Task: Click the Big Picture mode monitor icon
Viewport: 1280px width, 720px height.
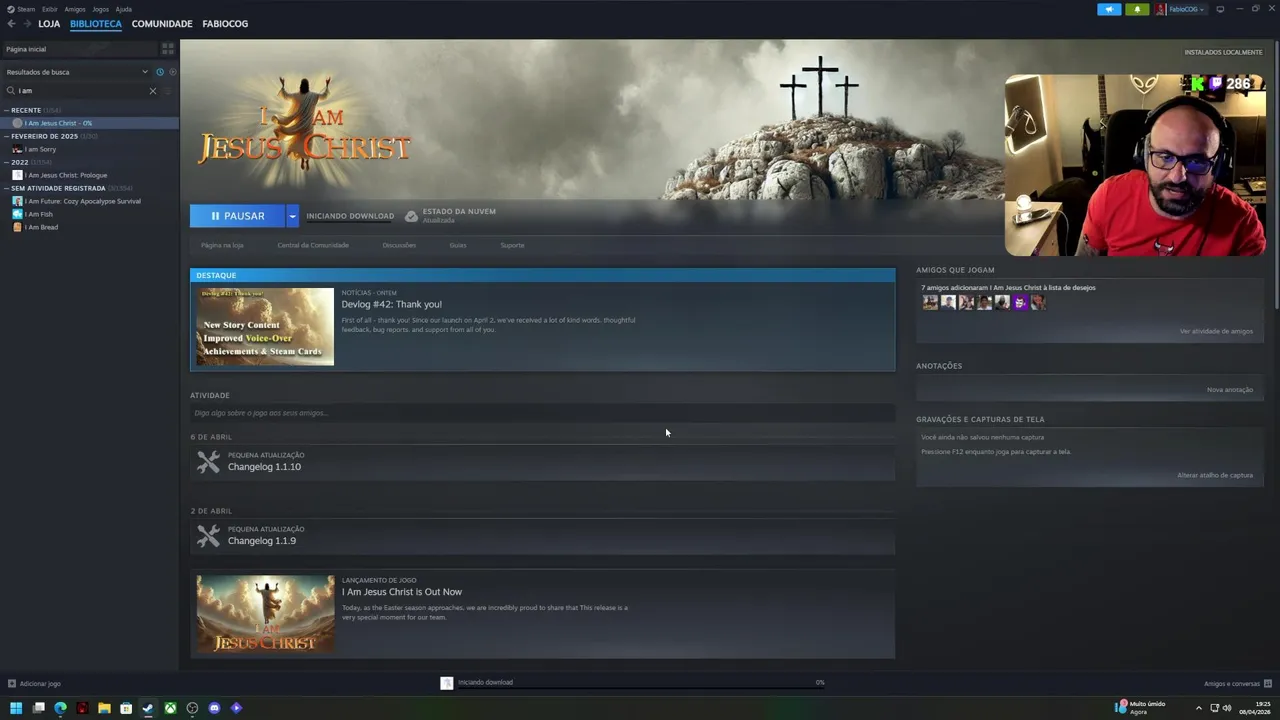Action: coord(1220,9)
